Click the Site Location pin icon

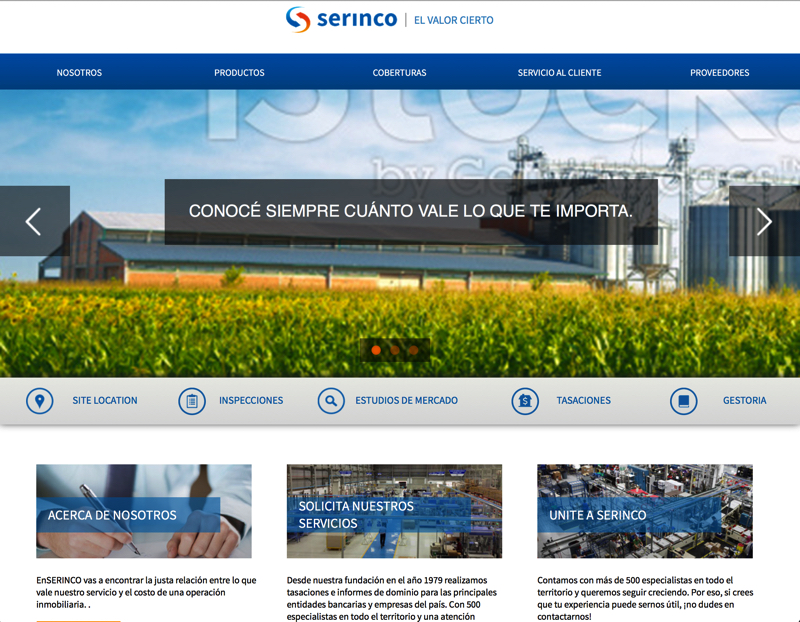tap(39, 401)
